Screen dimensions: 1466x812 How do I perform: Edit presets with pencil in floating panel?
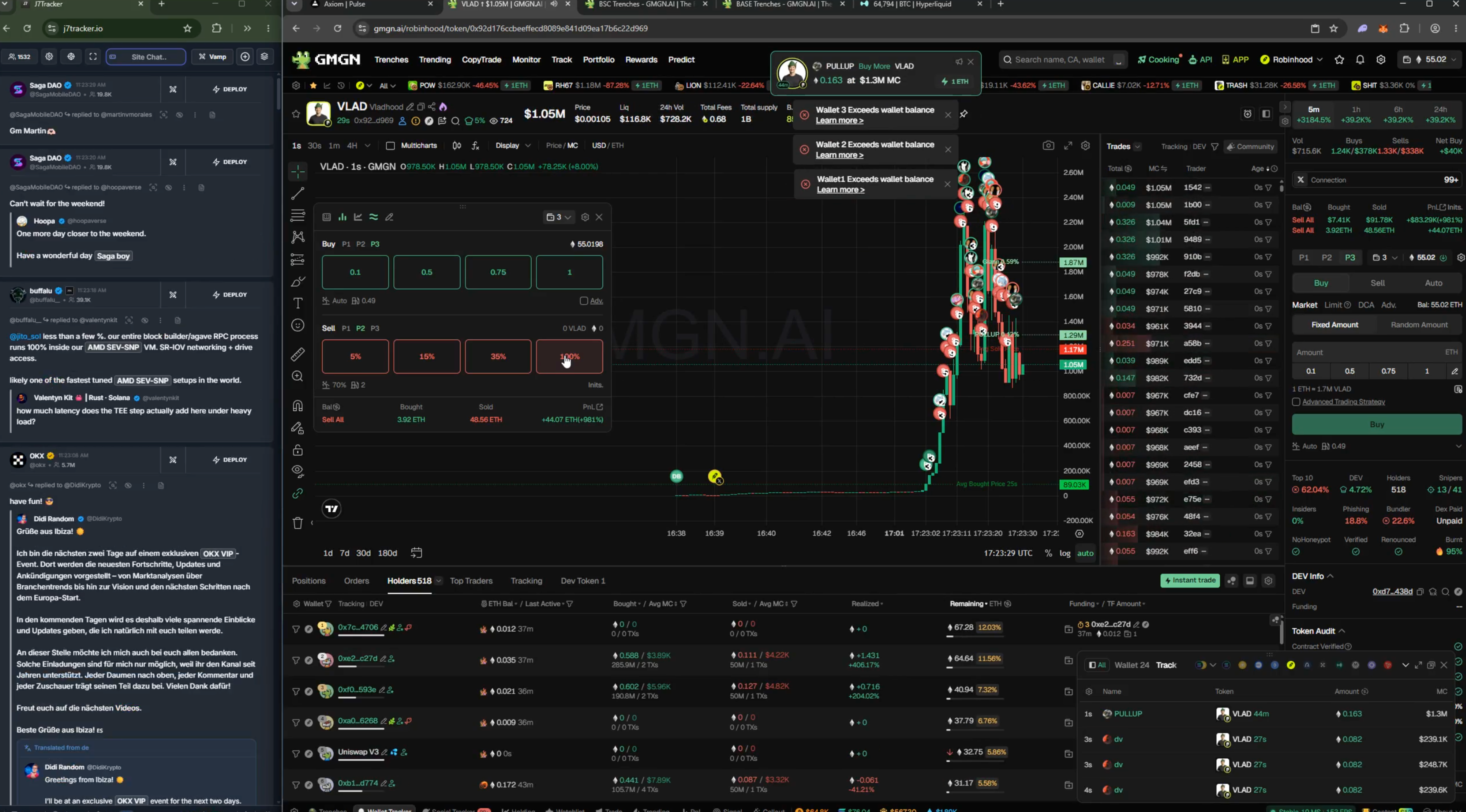[389, 217]
